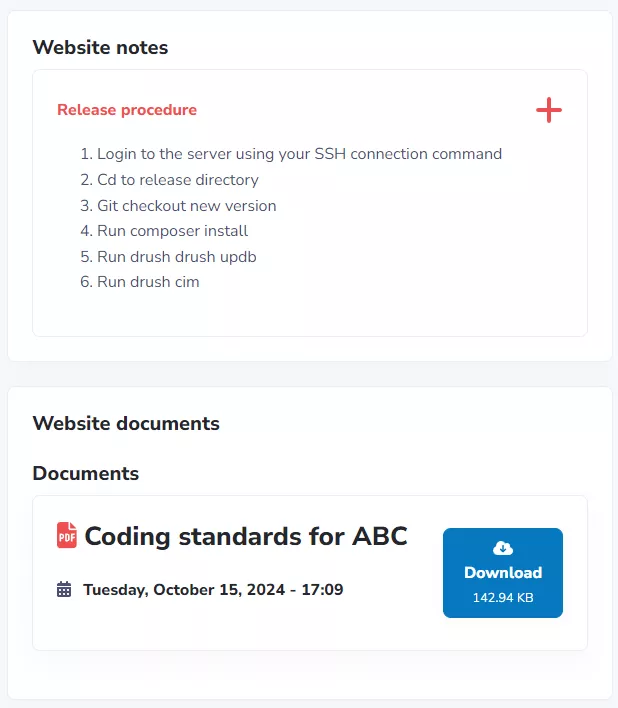
Task: Click the Cd to release directory step
Action: click(177, 180)
